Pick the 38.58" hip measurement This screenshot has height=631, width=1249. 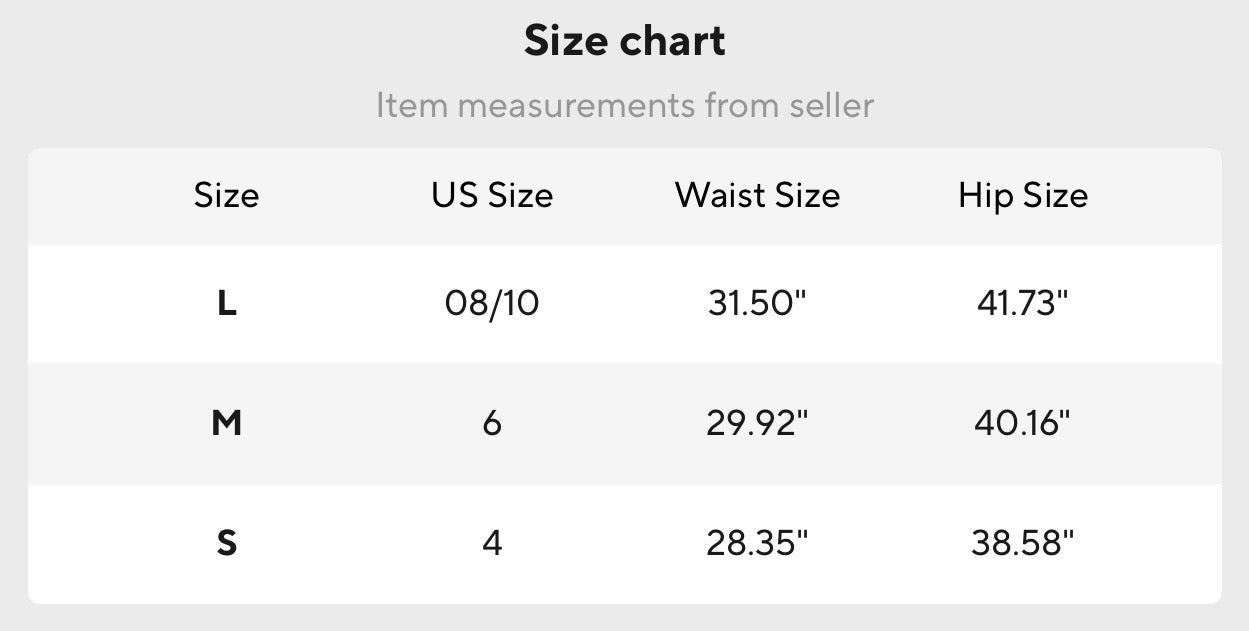point(1023,543)
